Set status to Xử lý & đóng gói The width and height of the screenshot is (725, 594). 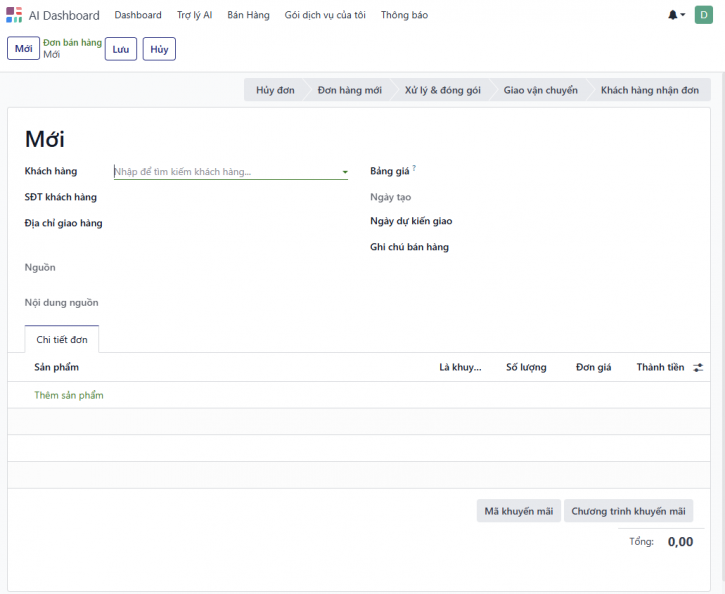442,90
